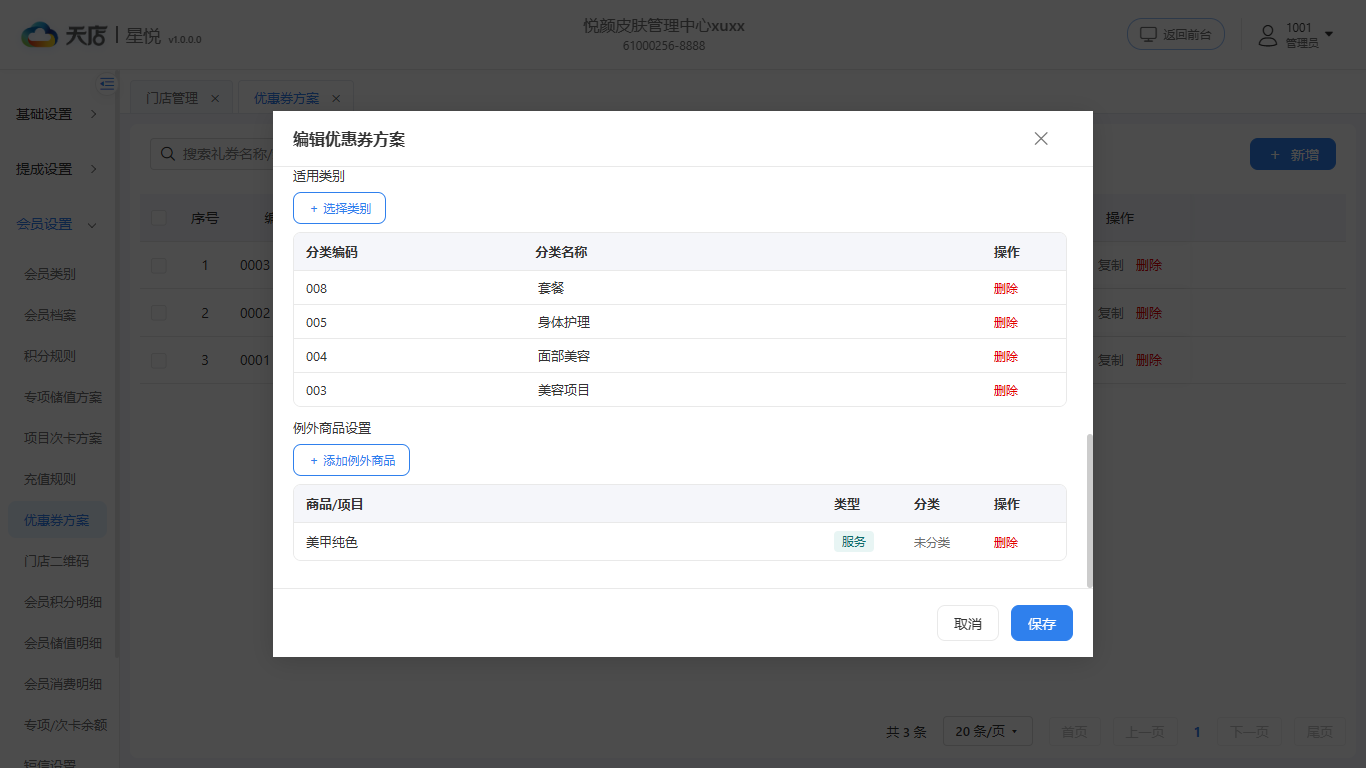This screenshot has height=768, width=1366.
Task: Switch to the 门店管理 tab
Action: (171, 98)
